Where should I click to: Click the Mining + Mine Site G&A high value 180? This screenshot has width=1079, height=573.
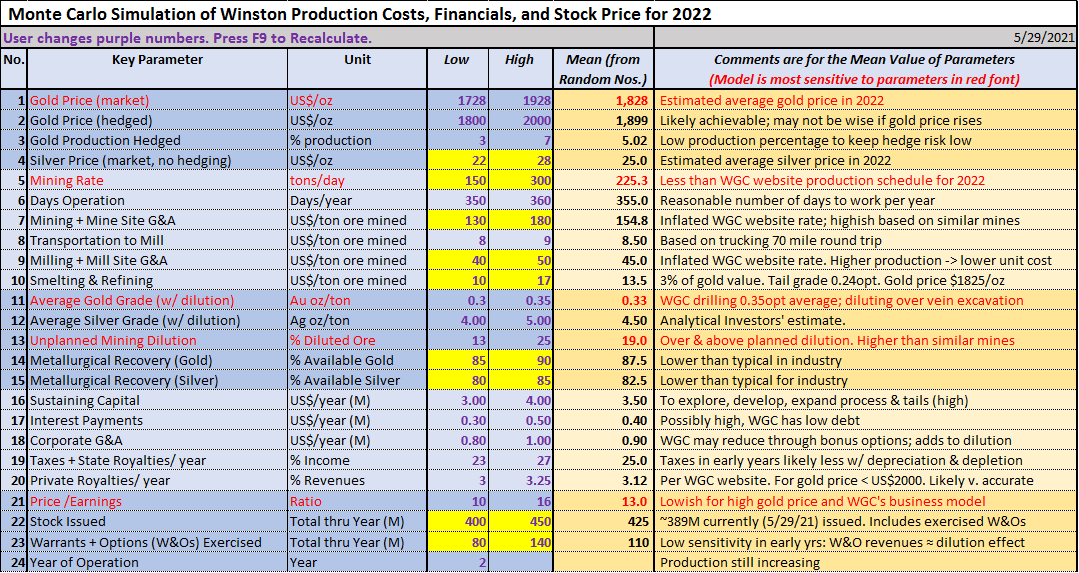[x=520, y=220]
